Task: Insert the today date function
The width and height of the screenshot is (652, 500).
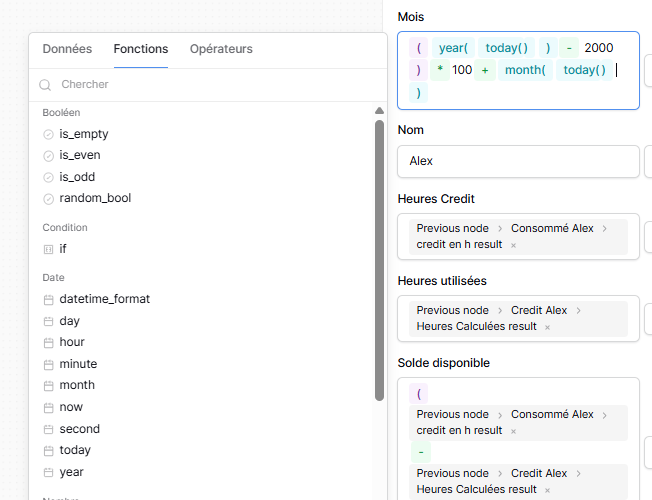Action: coord(75,450)
